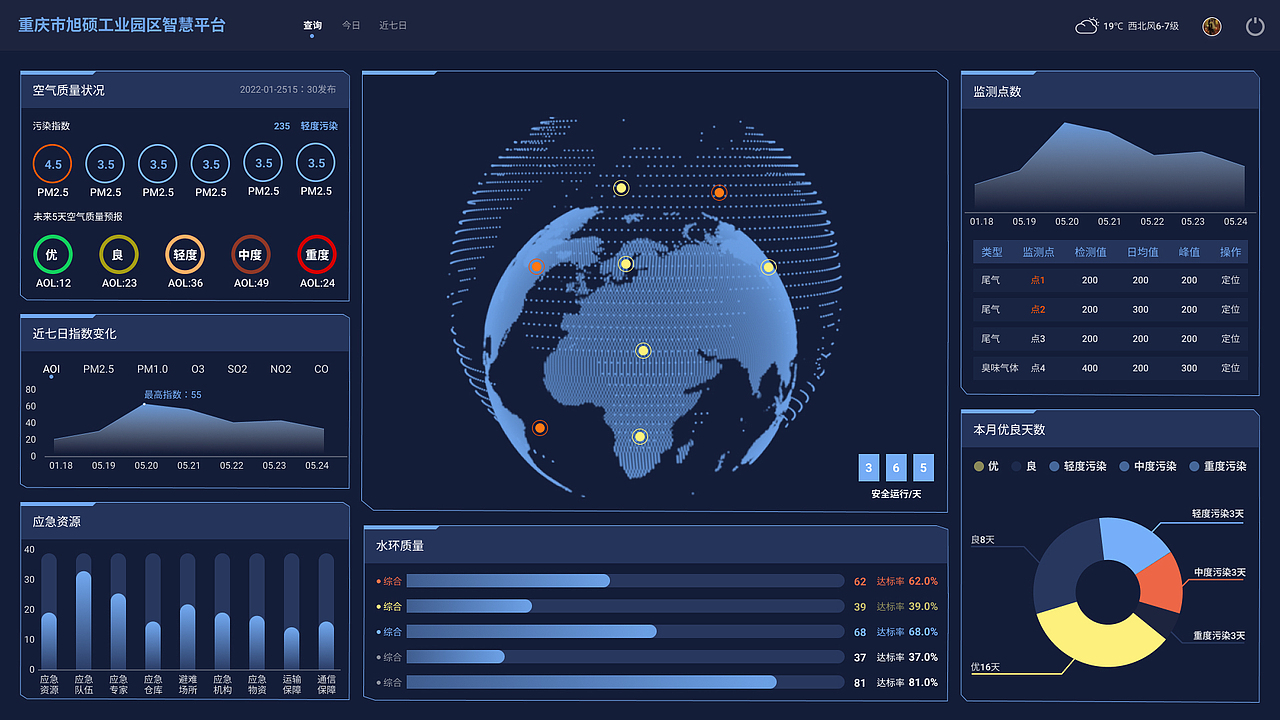
Task: Select the NO2 index tab
Action: click(281, 369)
